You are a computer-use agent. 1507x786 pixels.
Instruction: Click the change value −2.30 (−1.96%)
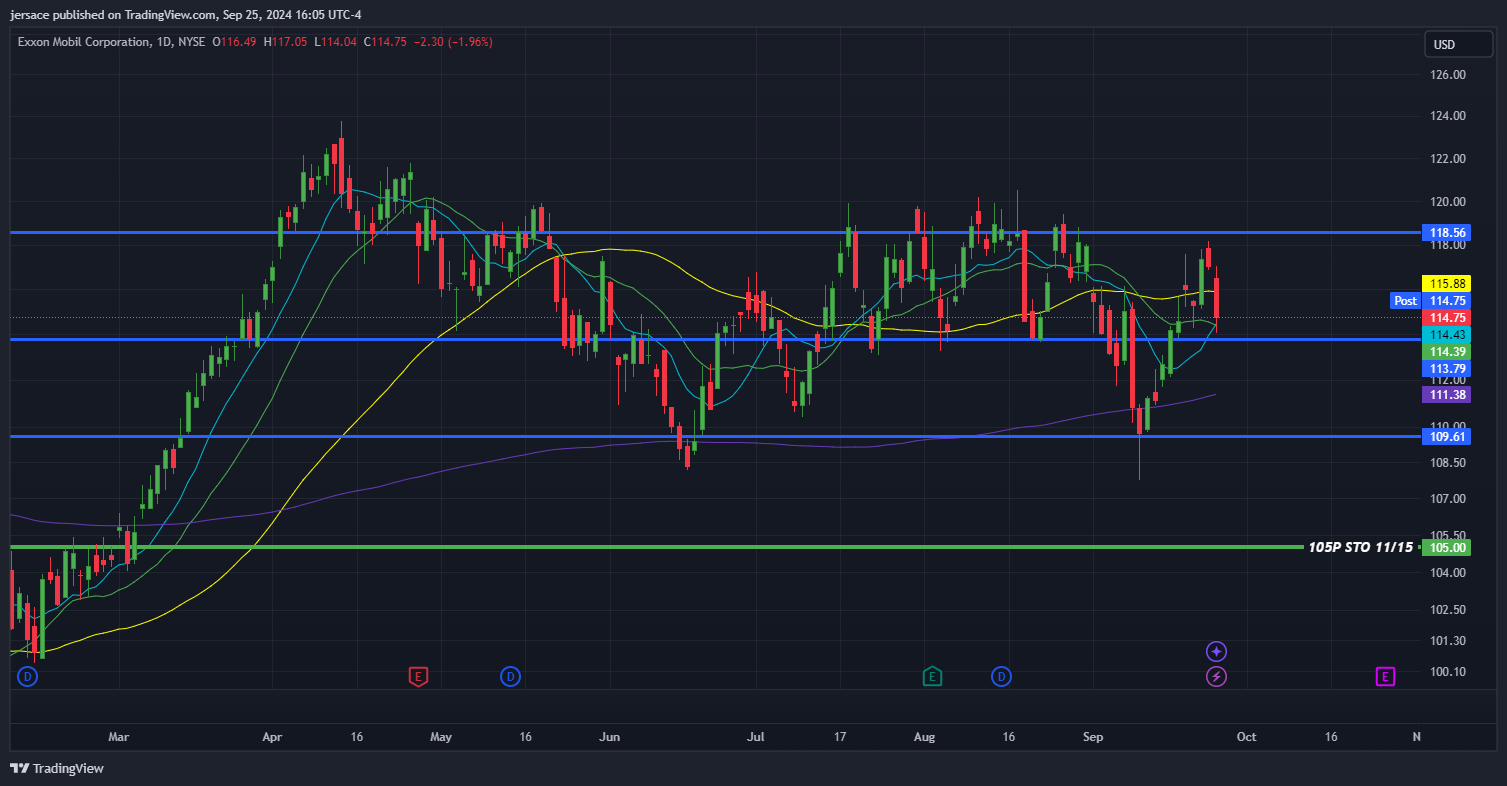point(451,41)
